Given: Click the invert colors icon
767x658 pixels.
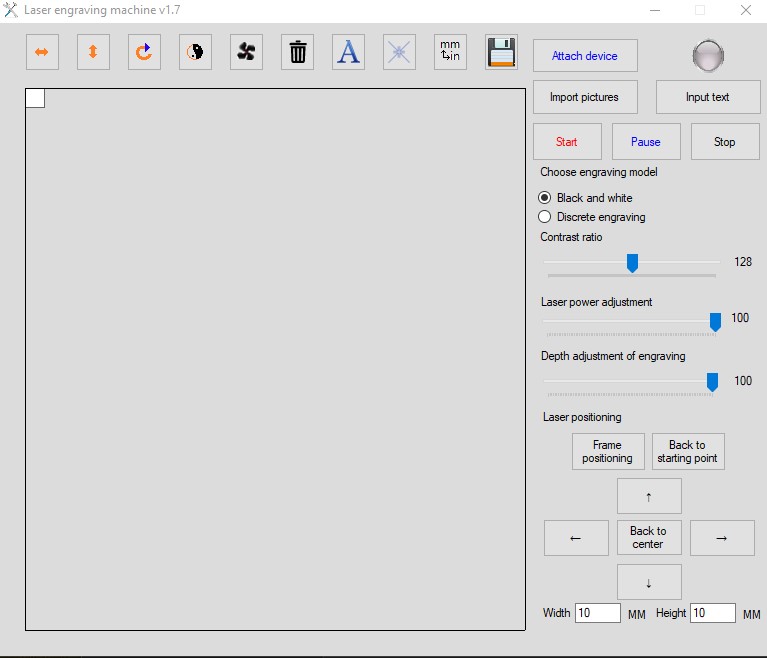Looking at the screenshot, I should point(195,52).
